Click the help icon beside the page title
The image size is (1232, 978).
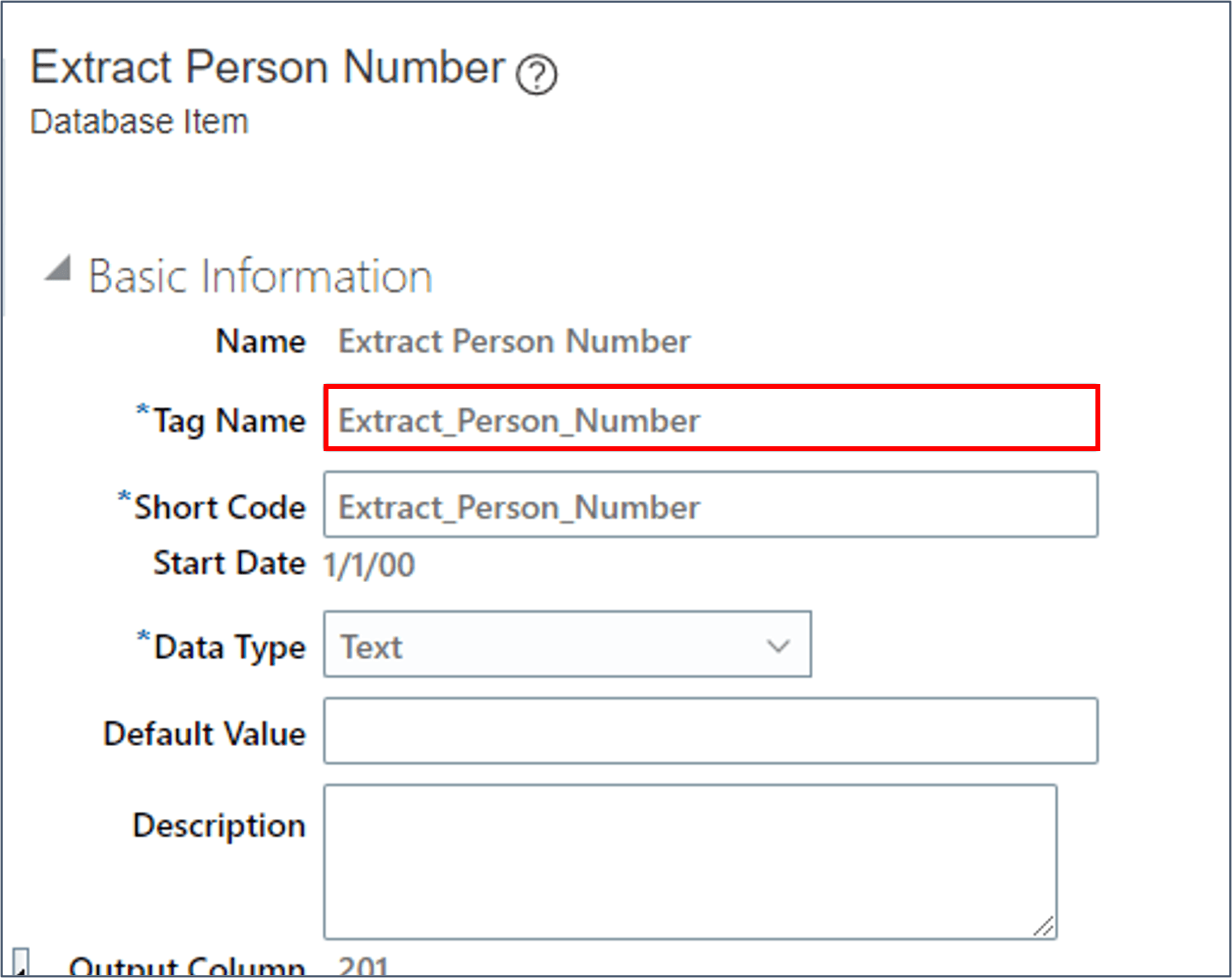tap(537, 74)
